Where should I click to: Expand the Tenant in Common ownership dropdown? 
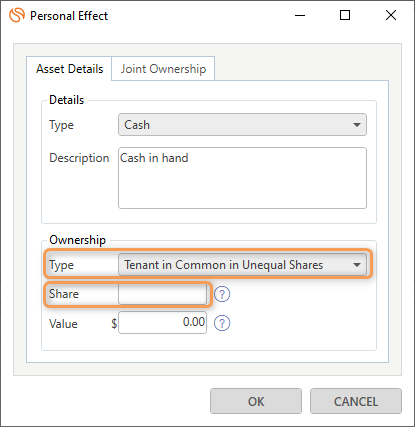click(242, 265)
